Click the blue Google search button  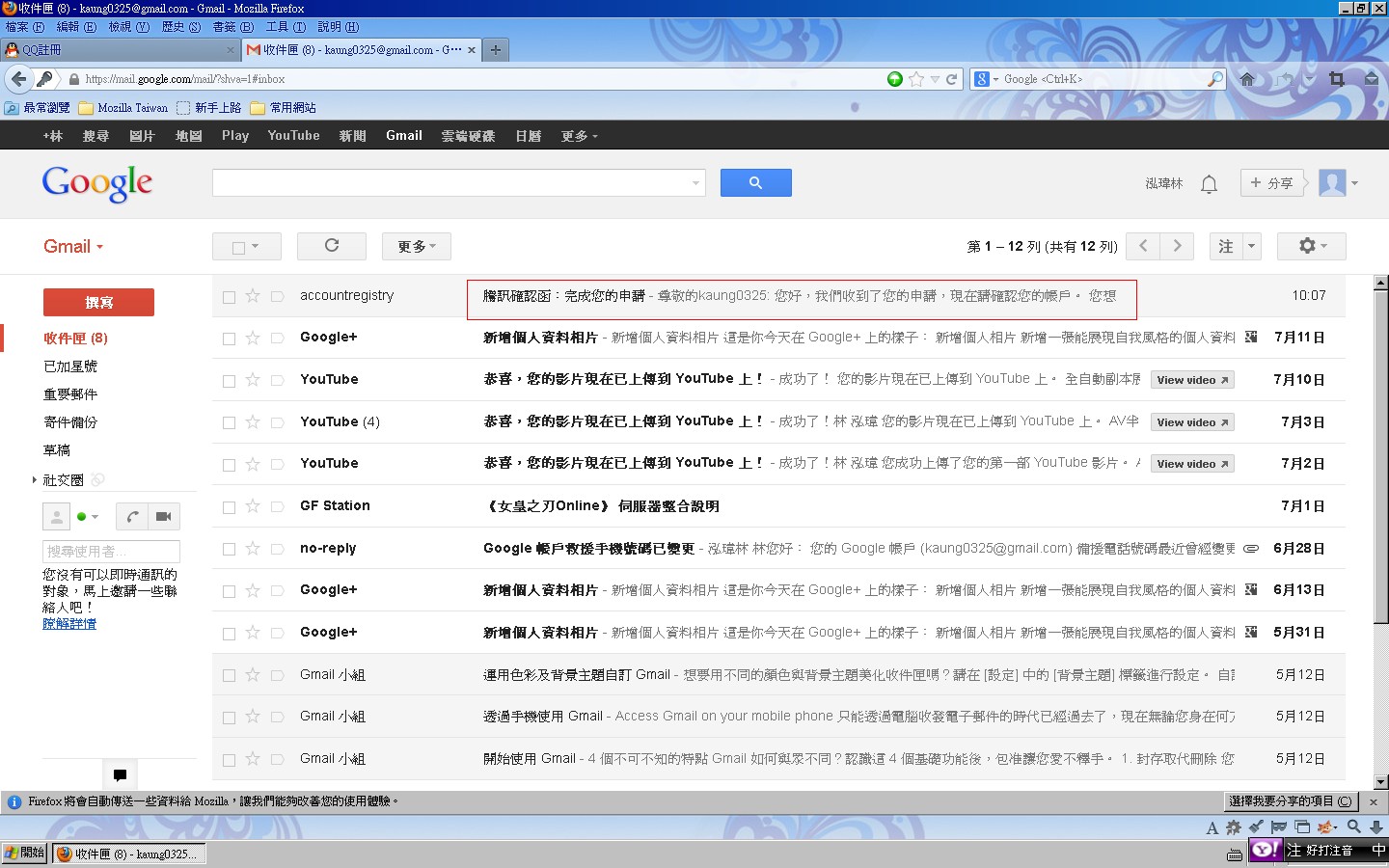coord(755,182)
